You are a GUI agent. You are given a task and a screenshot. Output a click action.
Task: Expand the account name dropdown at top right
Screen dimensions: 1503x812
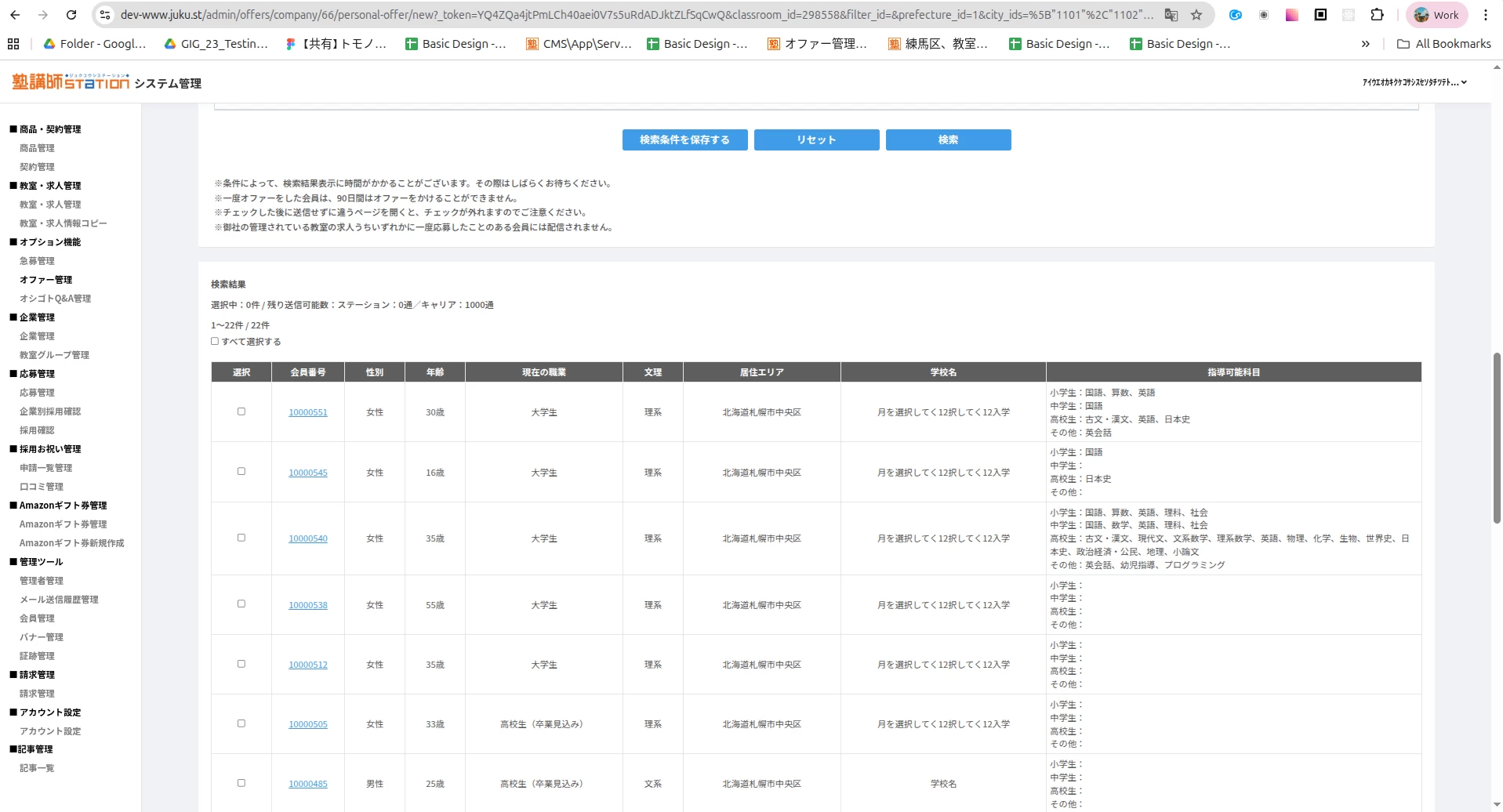(x=1414, y=82)
